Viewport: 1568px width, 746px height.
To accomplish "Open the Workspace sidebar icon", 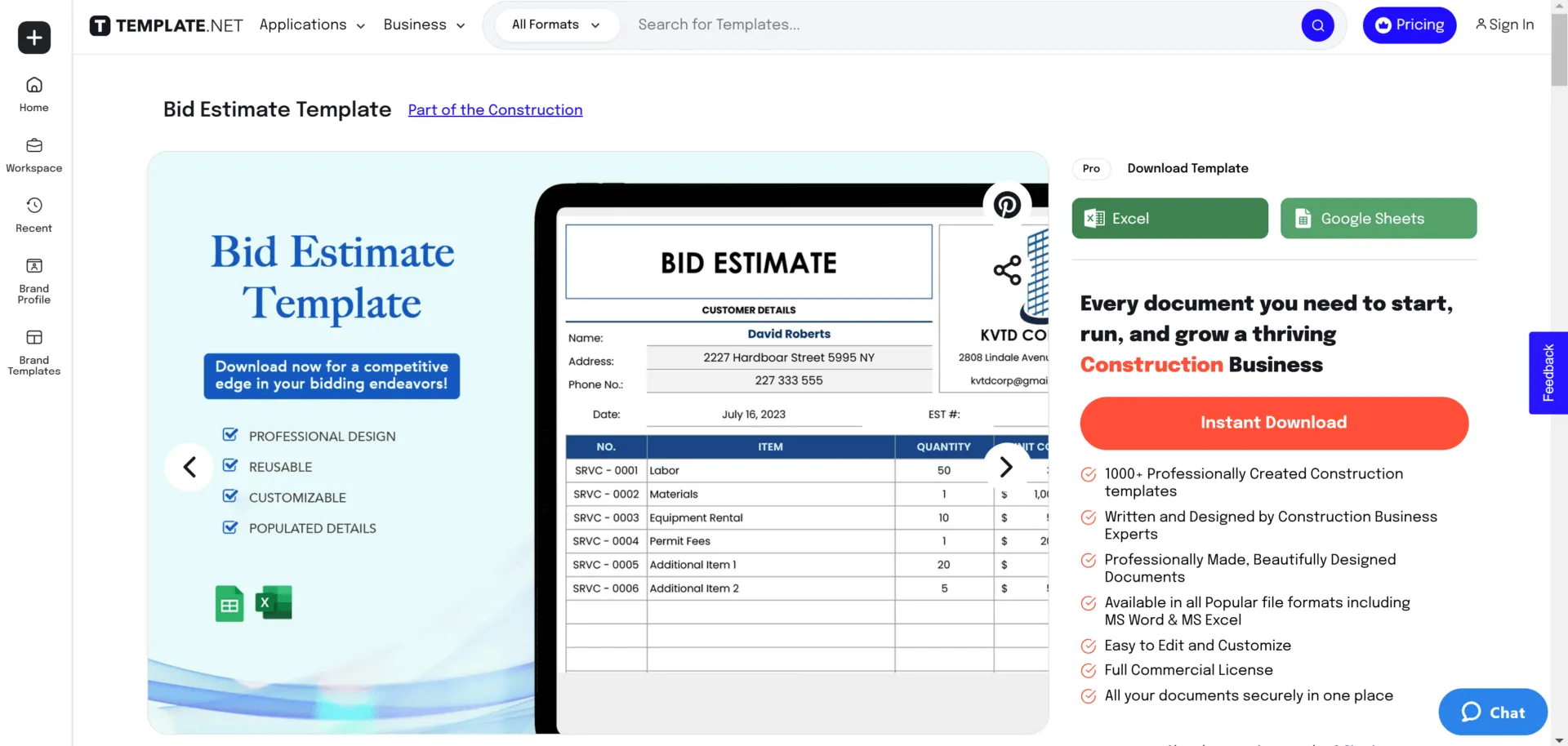I will click(34, 155).
